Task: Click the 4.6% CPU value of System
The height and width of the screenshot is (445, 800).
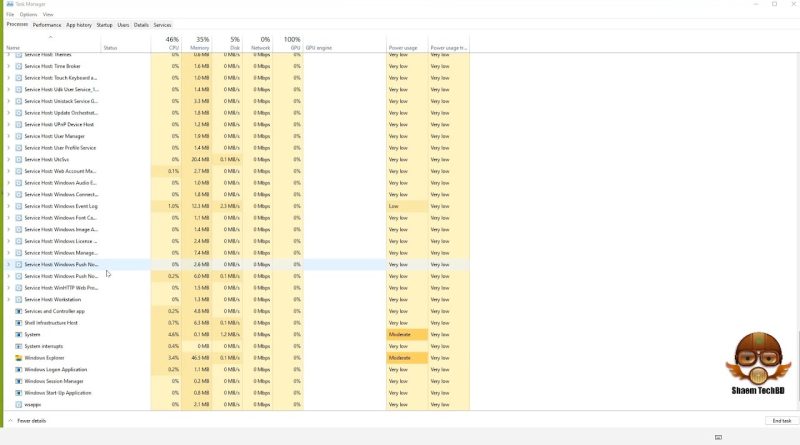Action: [x=173, y=335]
